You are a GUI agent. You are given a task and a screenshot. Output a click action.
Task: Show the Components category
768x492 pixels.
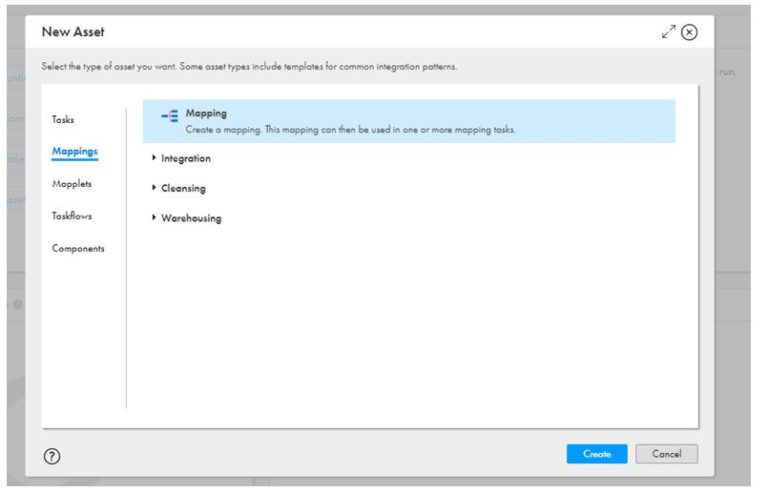pos(78,248)
